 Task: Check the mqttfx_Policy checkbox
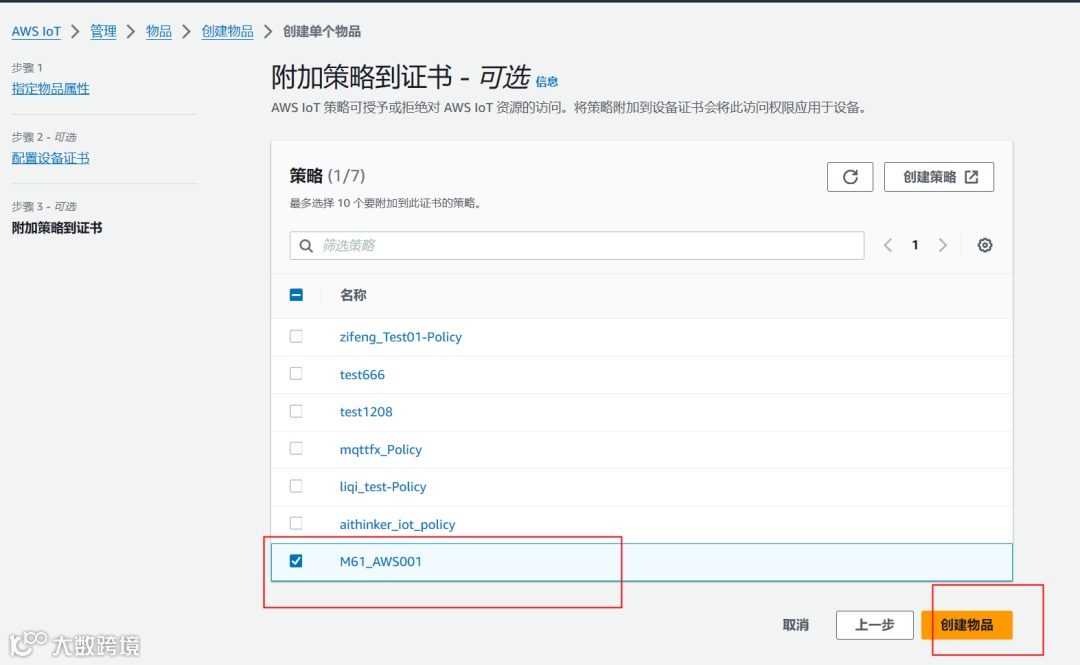coord(296,449)
